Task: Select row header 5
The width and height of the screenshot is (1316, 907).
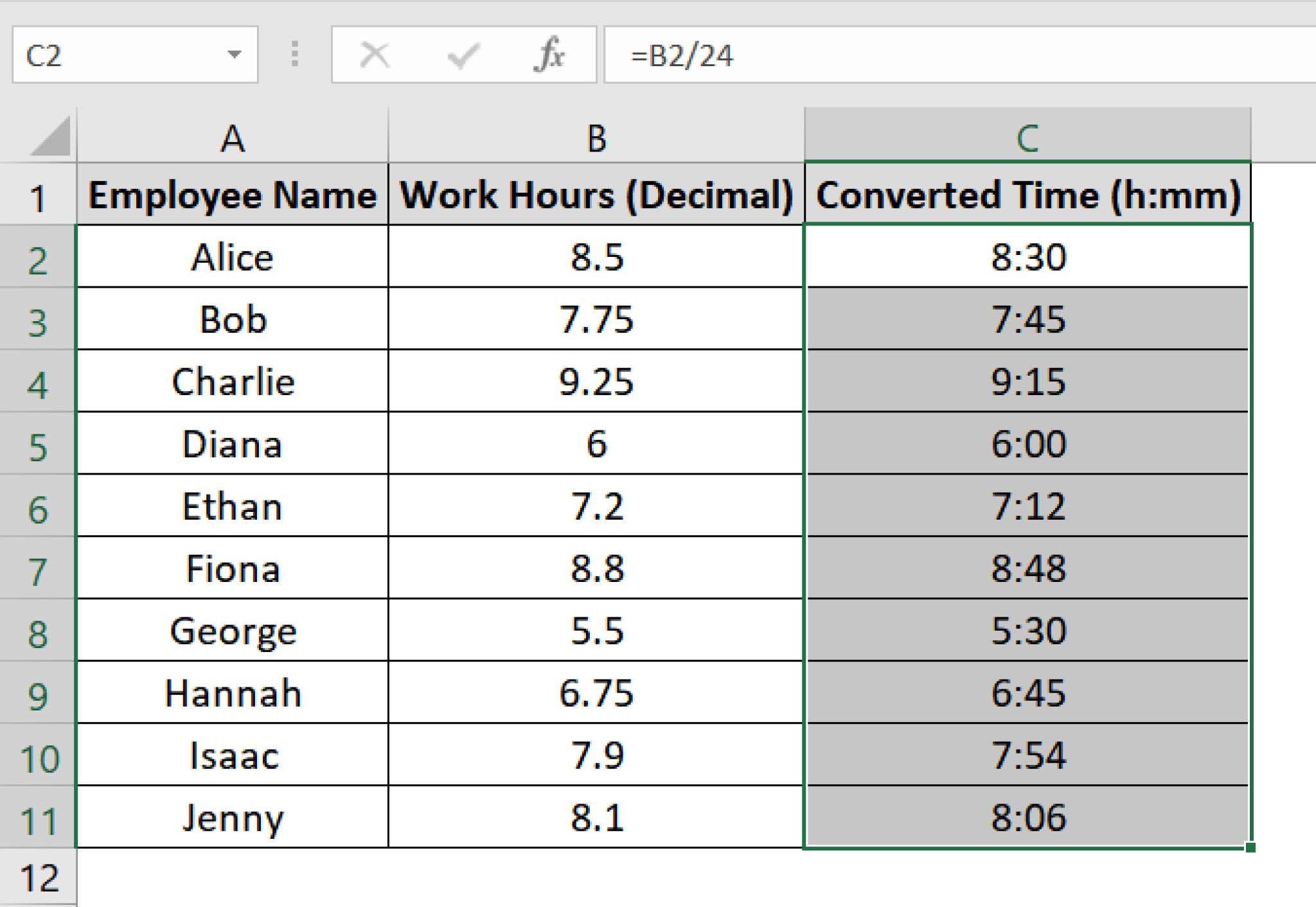Action: (40, 445)
